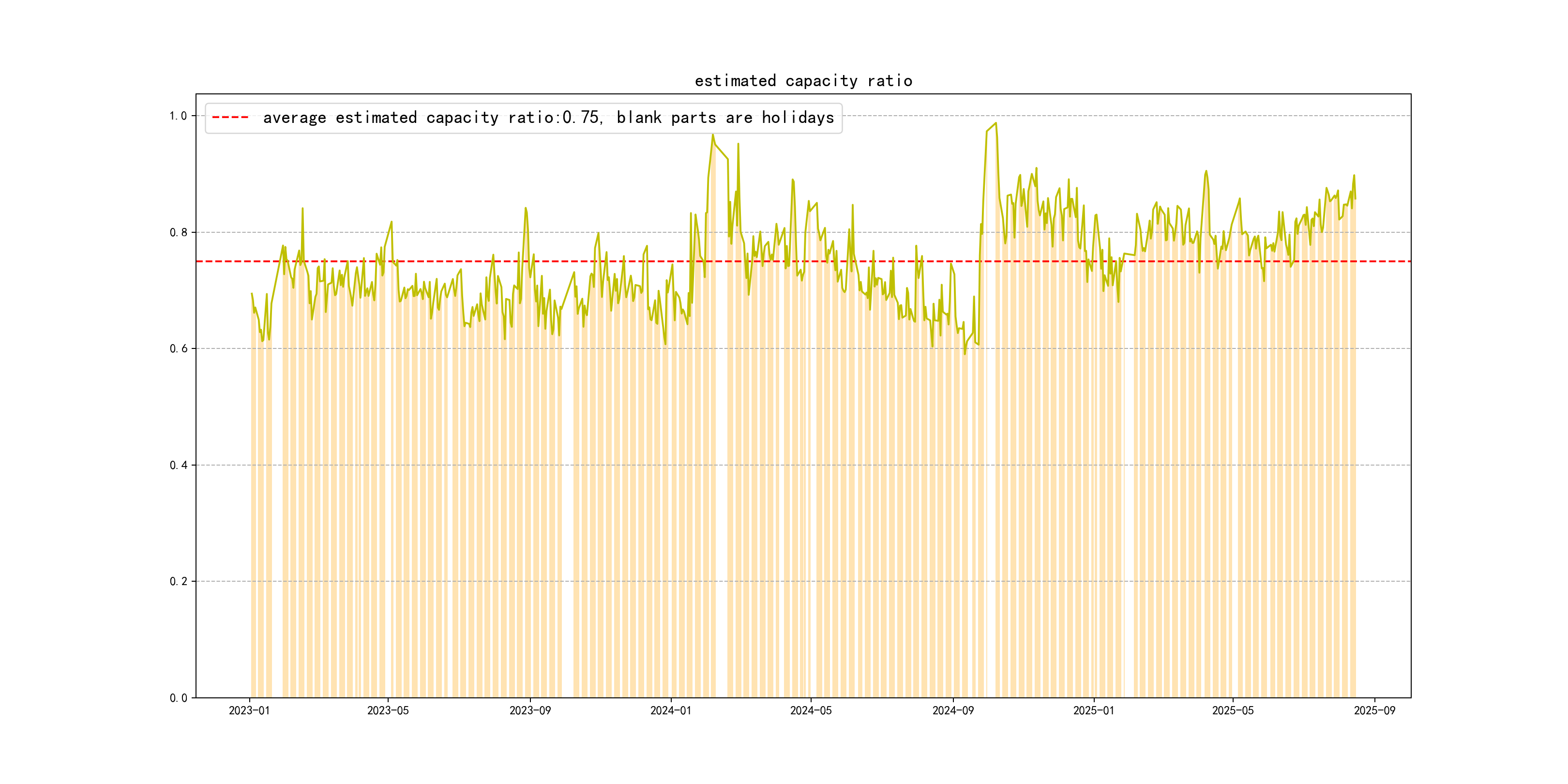
Task: Click the 2023-01 x-axis tick label
Action: (249, 710)
